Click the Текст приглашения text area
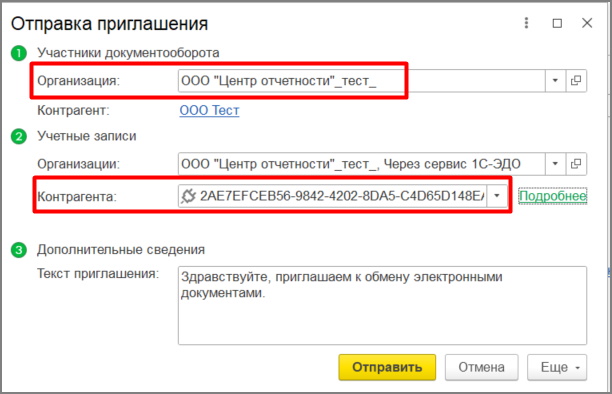Image resolution: width=612 pixels, height=394 pixels. point(382,305)
